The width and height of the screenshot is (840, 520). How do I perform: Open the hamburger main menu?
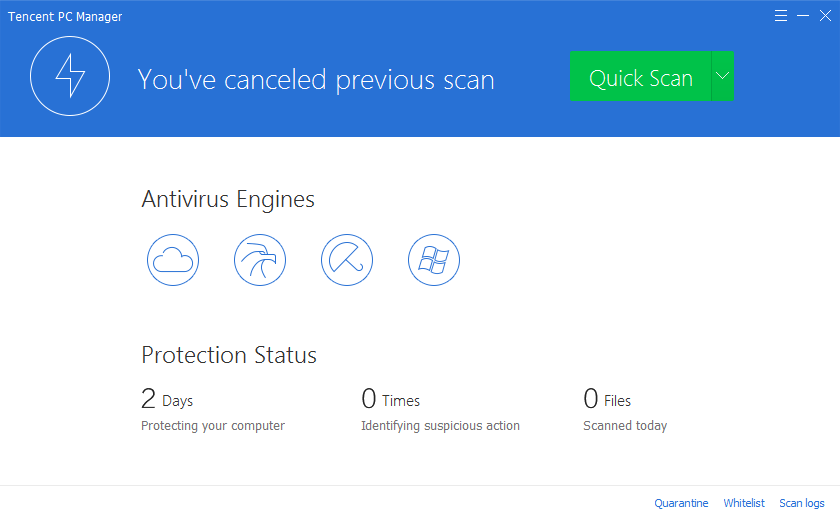point(781,16)
